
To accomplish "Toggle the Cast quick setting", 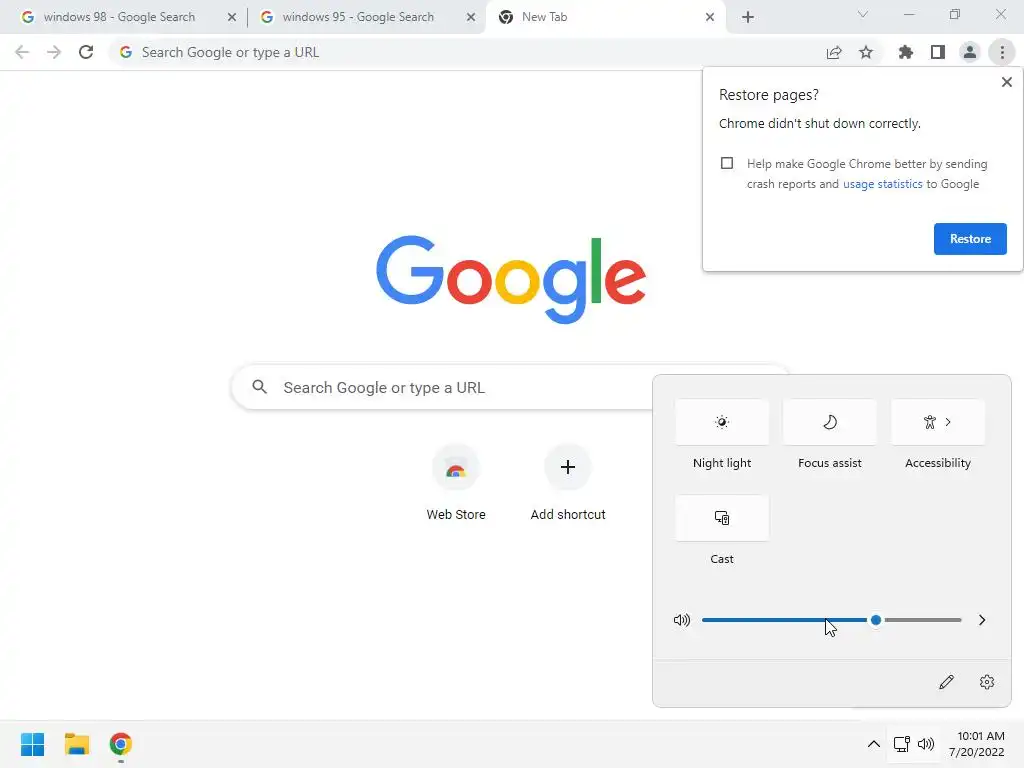I will click(722, 518).
